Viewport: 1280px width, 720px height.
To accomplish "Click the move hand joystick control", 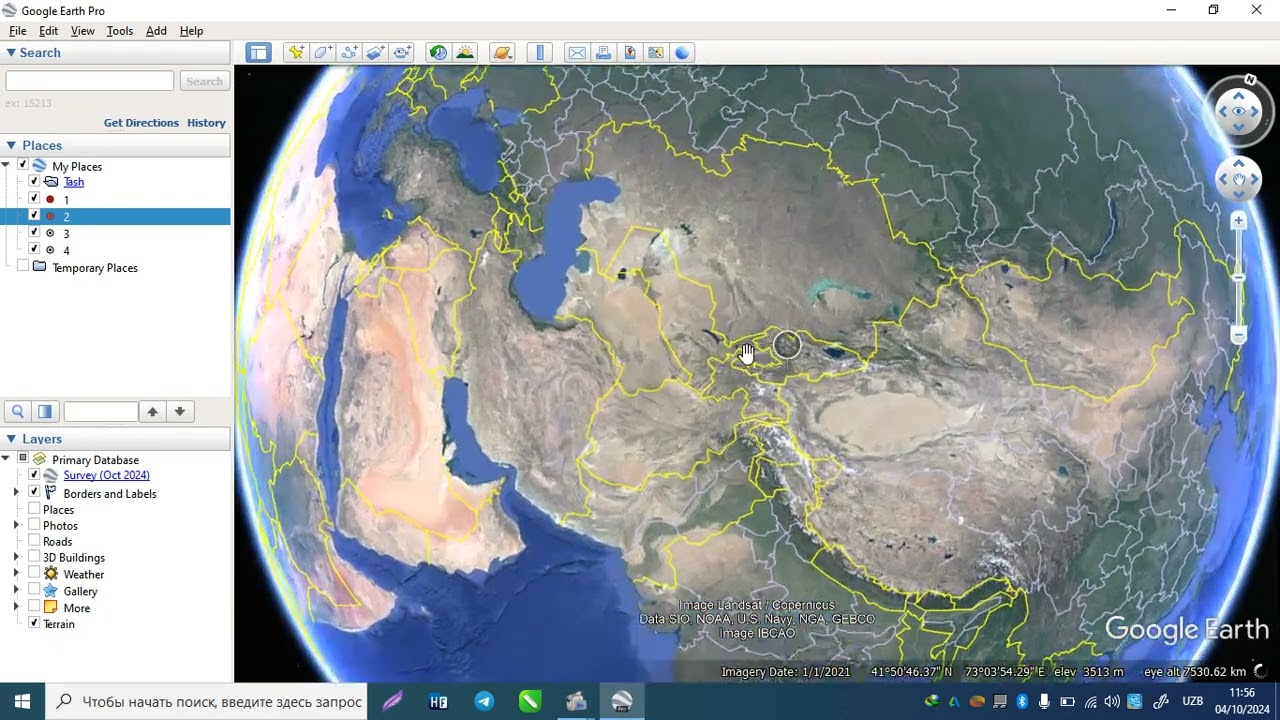I will pyautogui.click(x=1239, y=180).
